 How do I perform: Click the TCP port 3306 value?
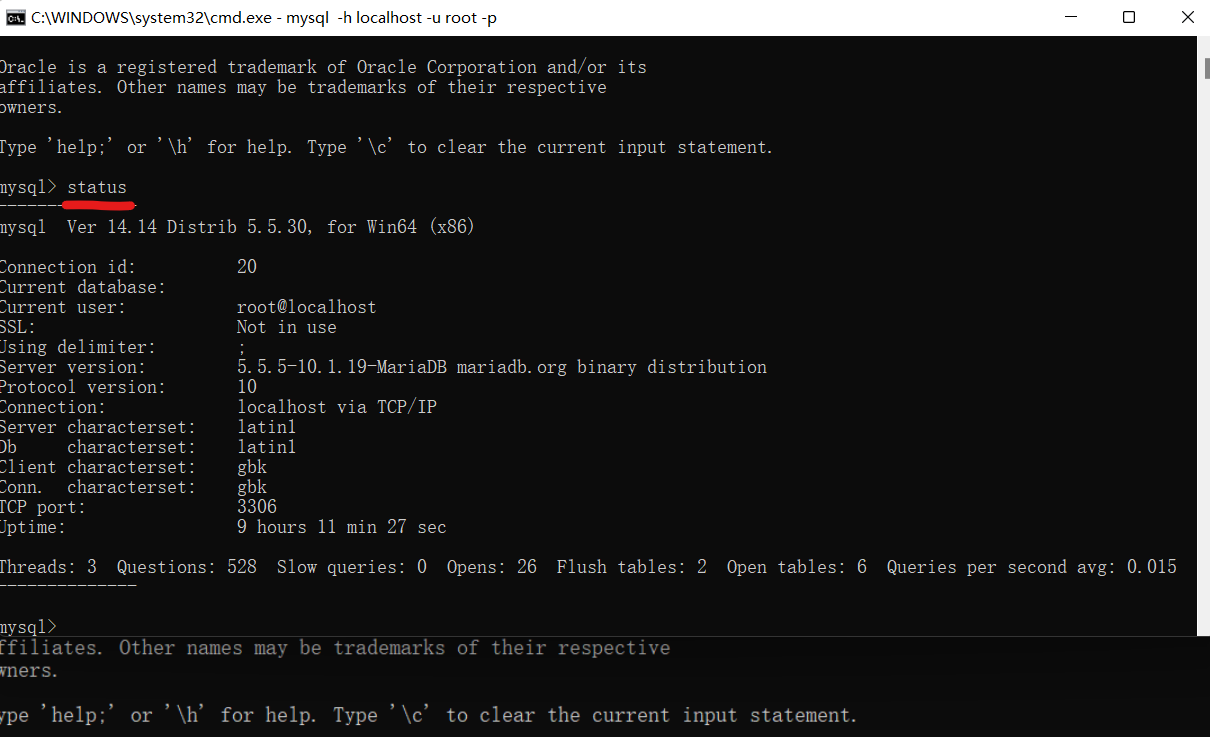point(257,507)
